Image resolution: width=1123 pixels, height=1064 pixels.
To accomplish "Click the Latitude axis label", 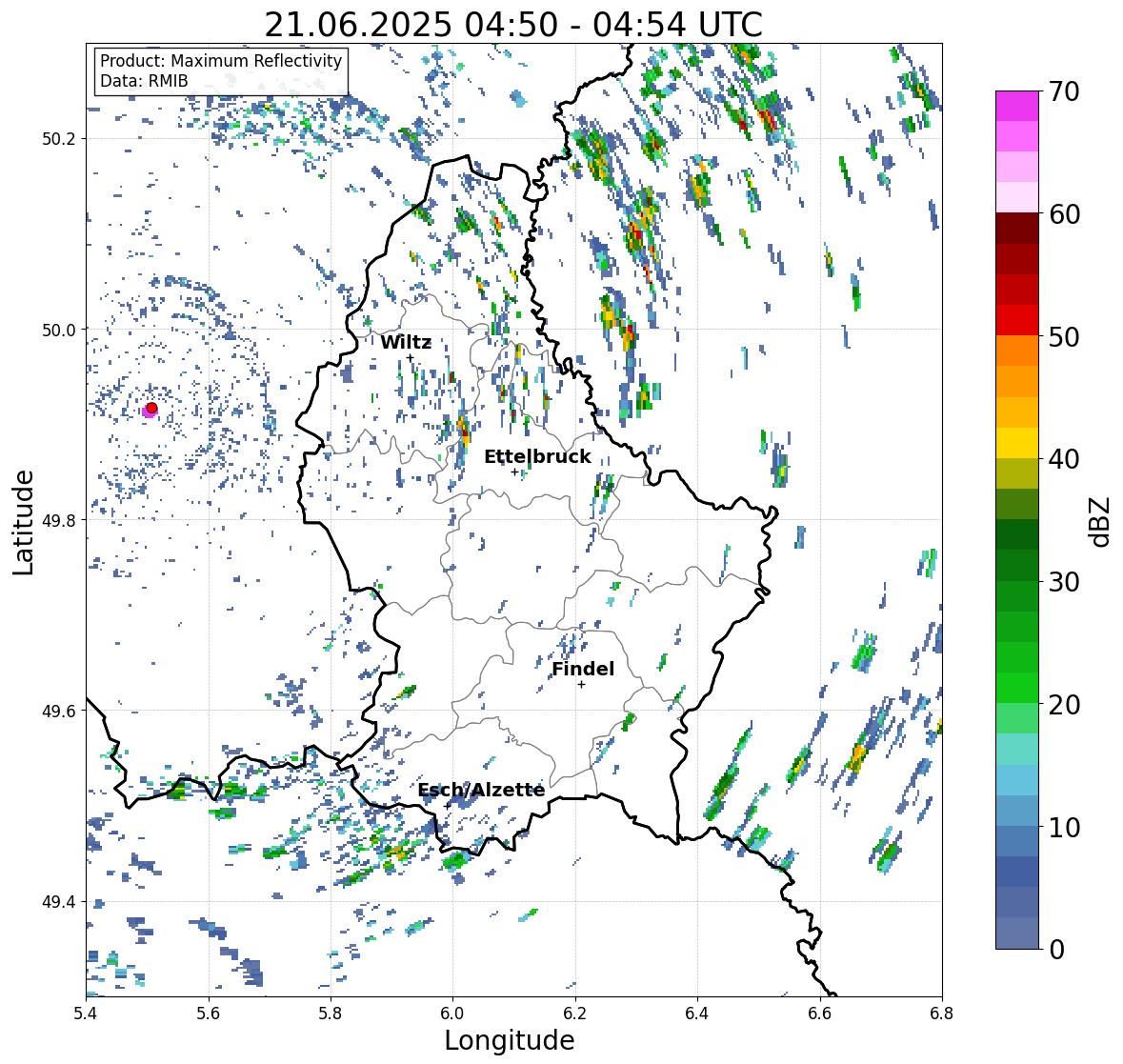I will [23, 522].
